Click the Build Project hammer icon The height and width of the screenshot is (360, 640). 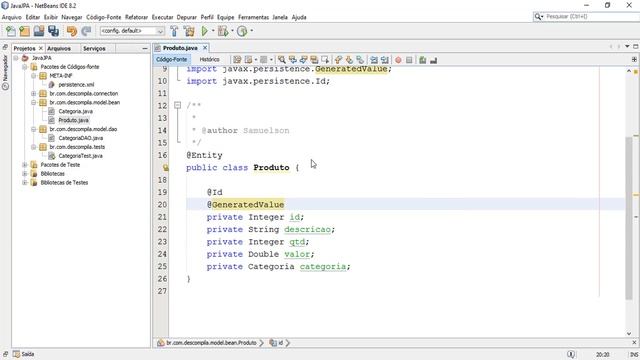click(x=174, y=31)
